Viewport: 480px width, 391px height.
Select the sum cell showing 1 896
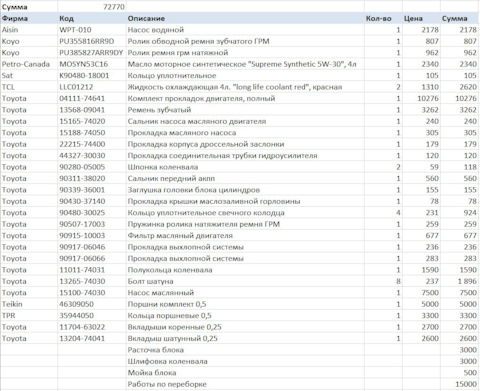point(460,281)
